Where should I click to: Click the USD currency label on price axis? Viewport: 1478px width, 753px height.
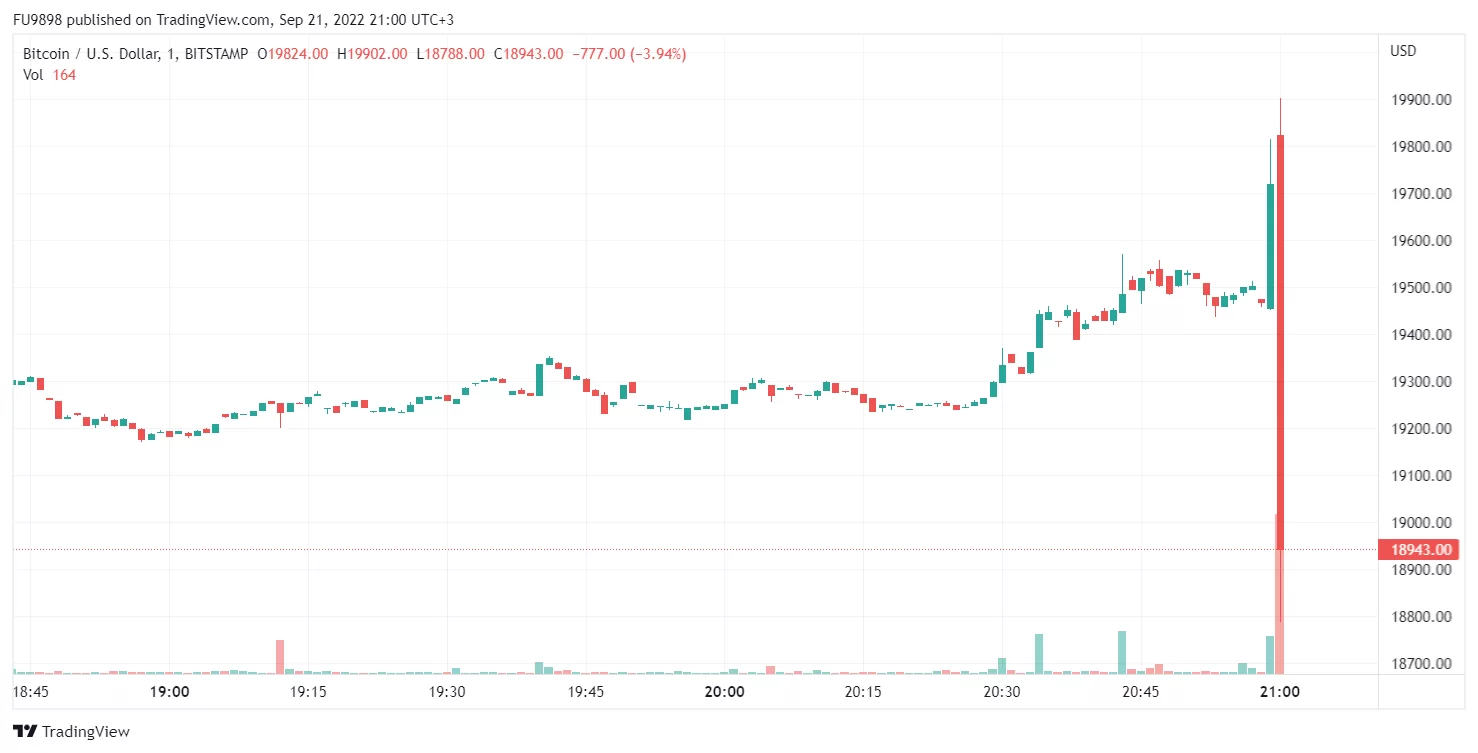coord(1403,51)
